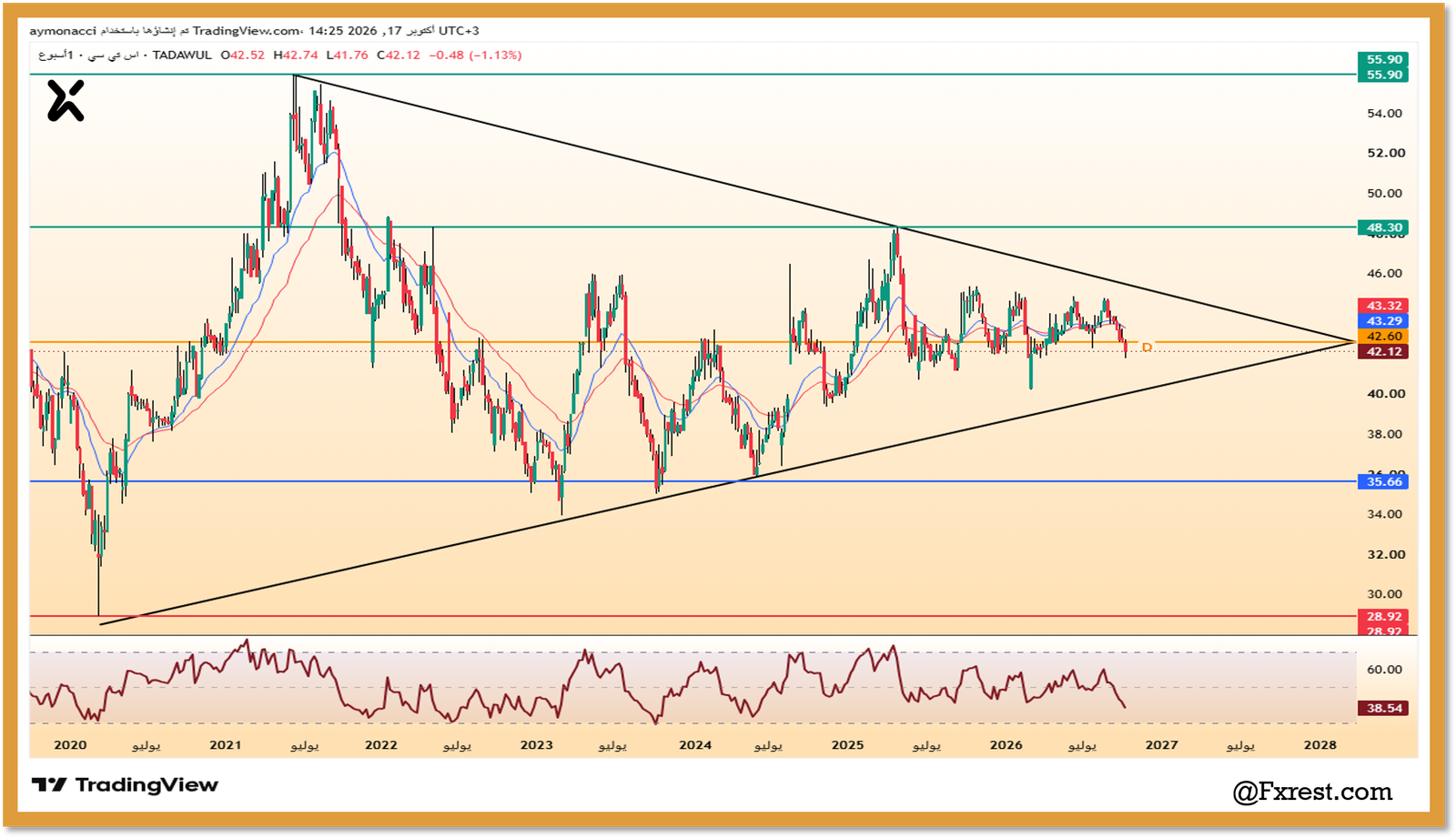Click the 2020 label on the time axis
This screenshot has height=838, width=1456.
(70, 745)
